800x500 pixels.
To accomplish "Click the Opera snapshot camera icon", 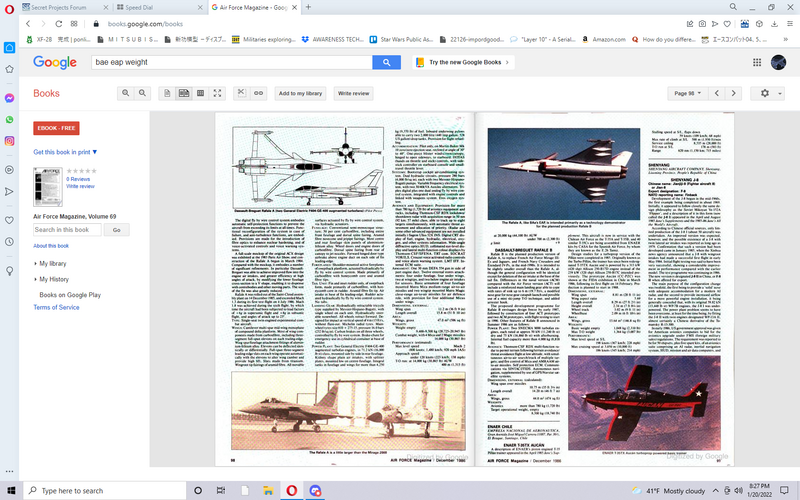I will click(703, 23).
